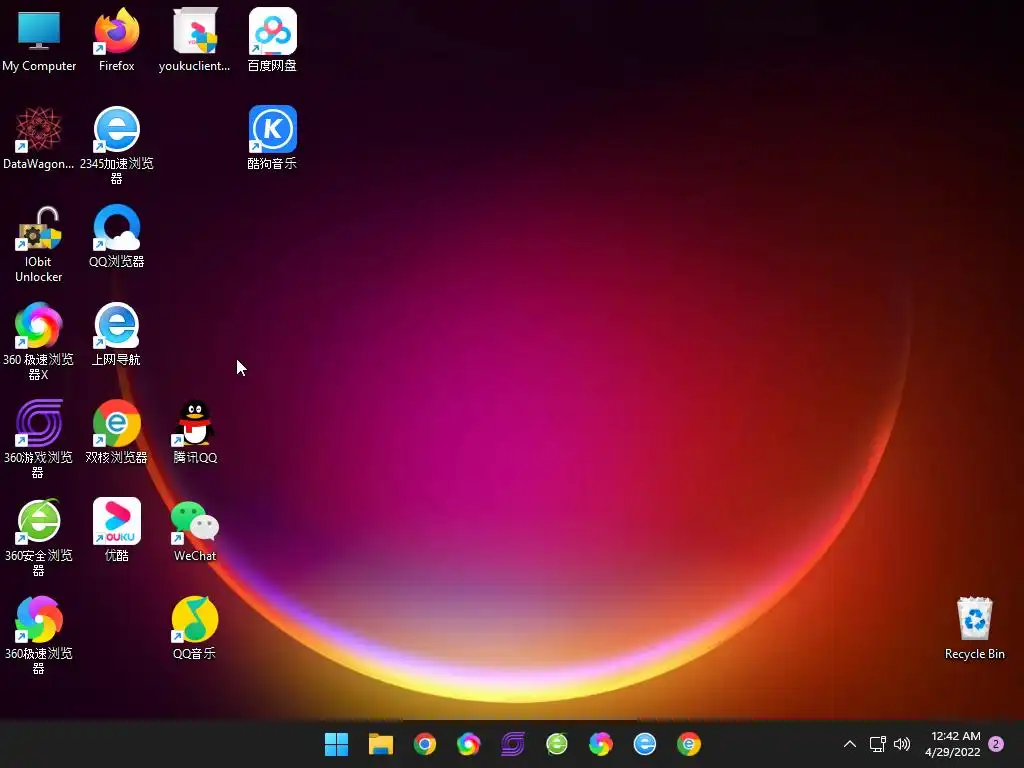Screen dimensions: 1024x768
Task: Select the WeChat desktop shortcut
Action: pyautogui.click(x=195, y=530)
